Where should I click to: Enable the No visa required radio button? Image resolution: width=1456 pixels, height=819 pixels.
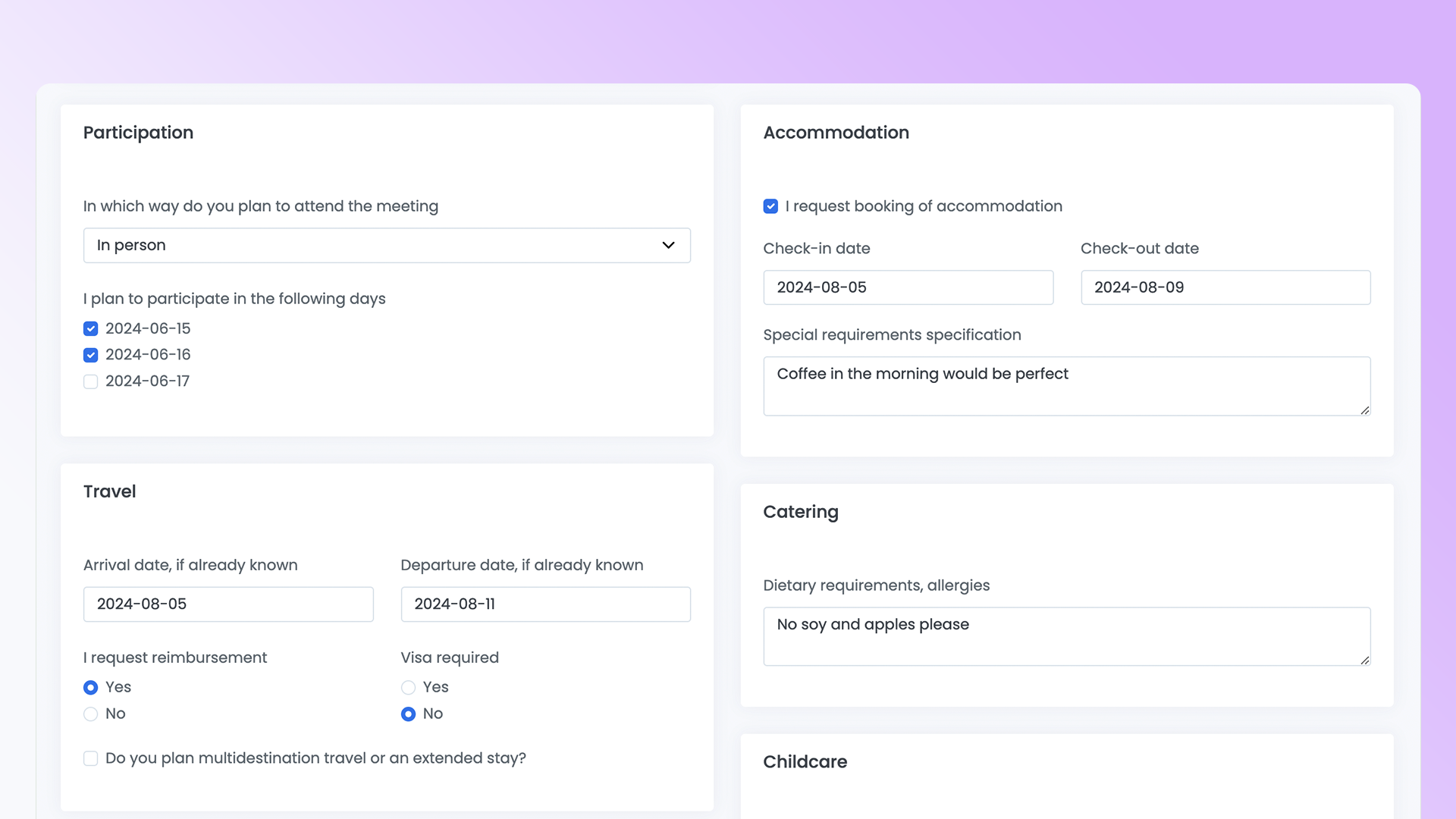tap(408, 714)
